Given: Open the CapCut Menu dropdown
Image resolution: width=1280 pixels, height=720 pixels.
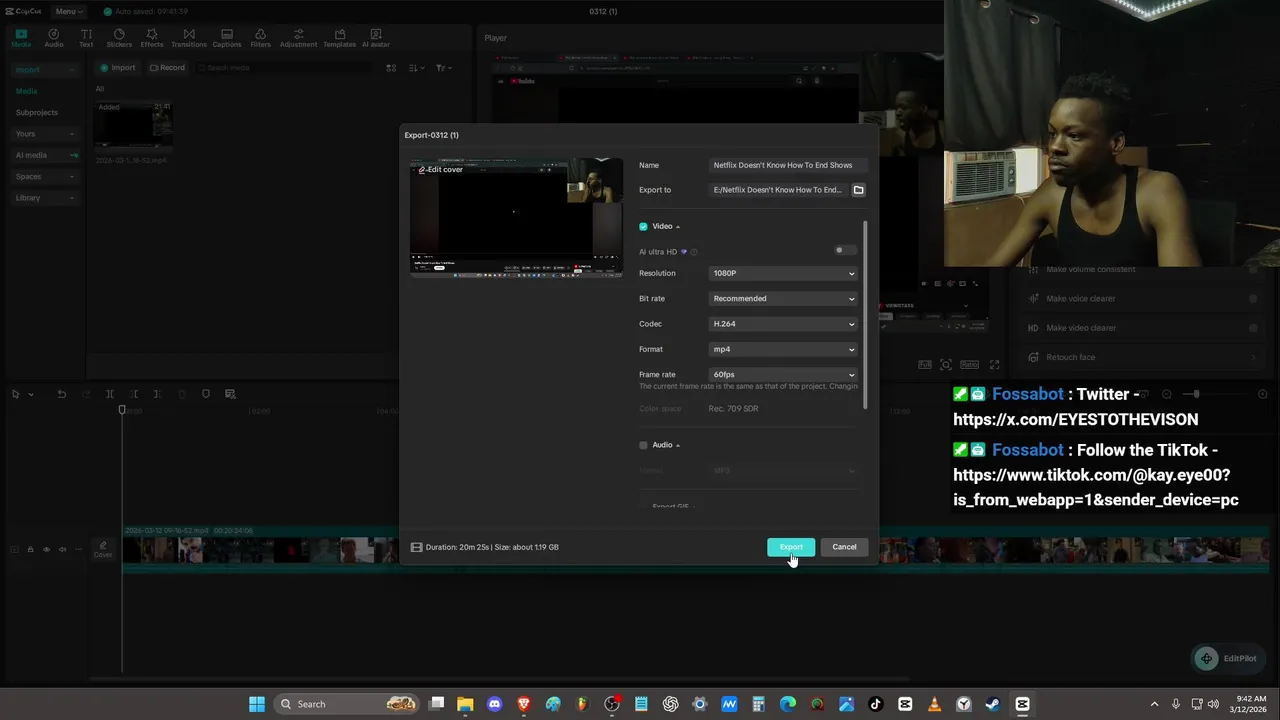Looking at the screenshot, I should coord(68,11).
